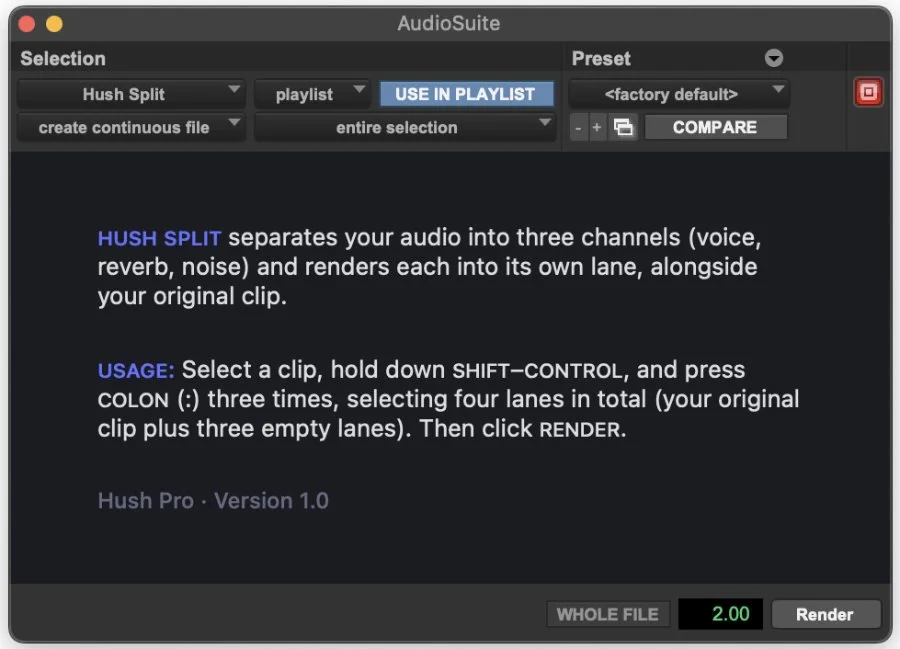Click the 2.00 value display field
The width and height of the screenshot is (900, 649).
pos(721,614)
